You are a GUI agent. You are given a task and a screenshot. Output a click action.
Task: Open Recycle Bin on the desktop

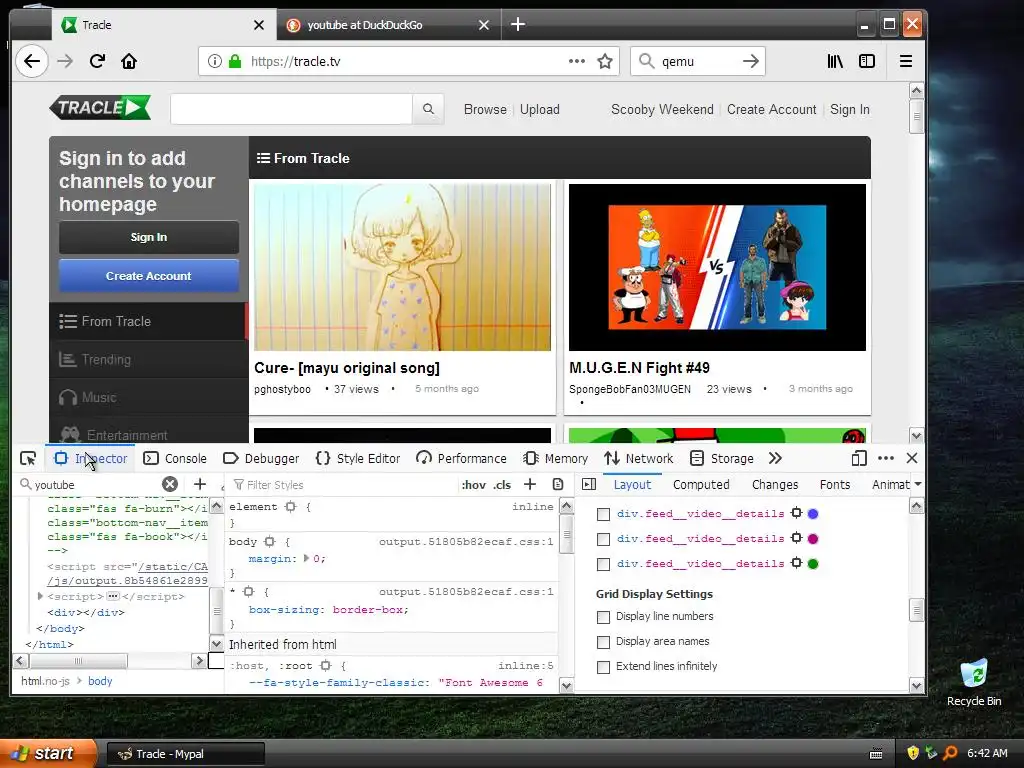click(x=974, y=682)
